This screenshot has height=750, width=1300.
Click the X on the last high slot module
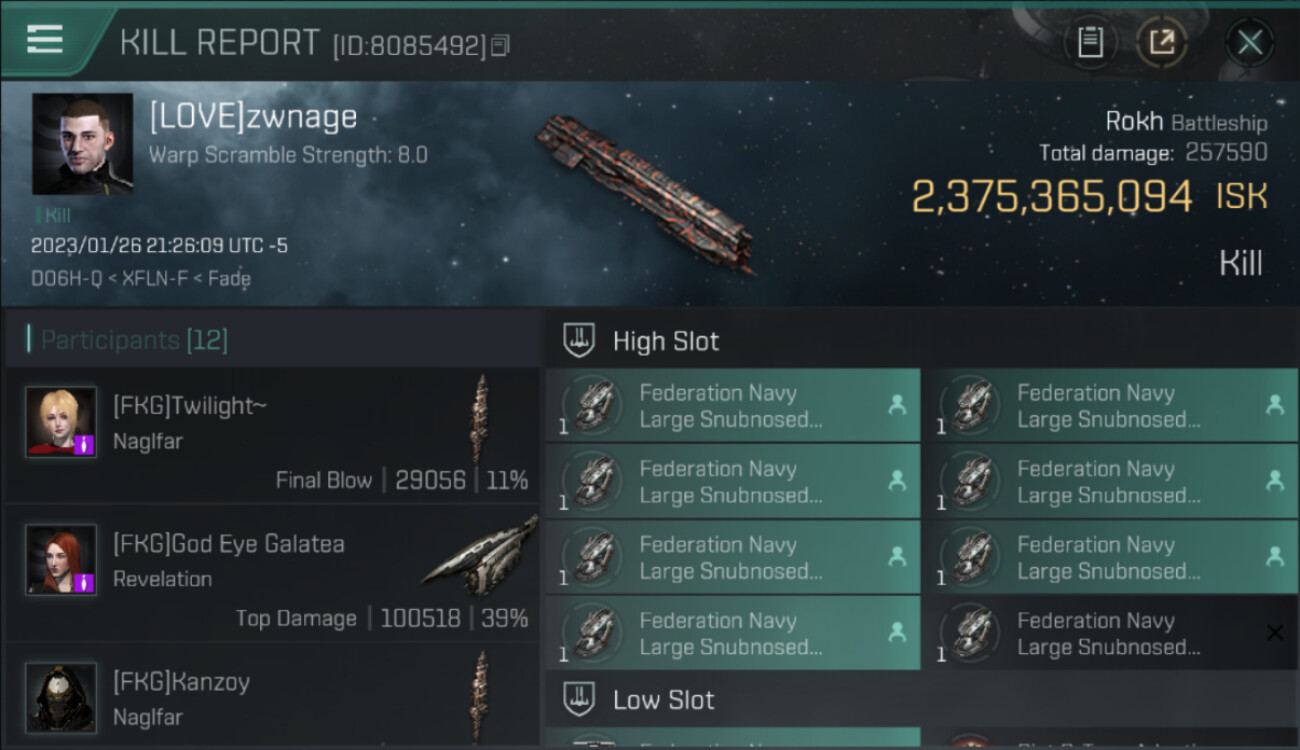click(x=1275, y=632)
